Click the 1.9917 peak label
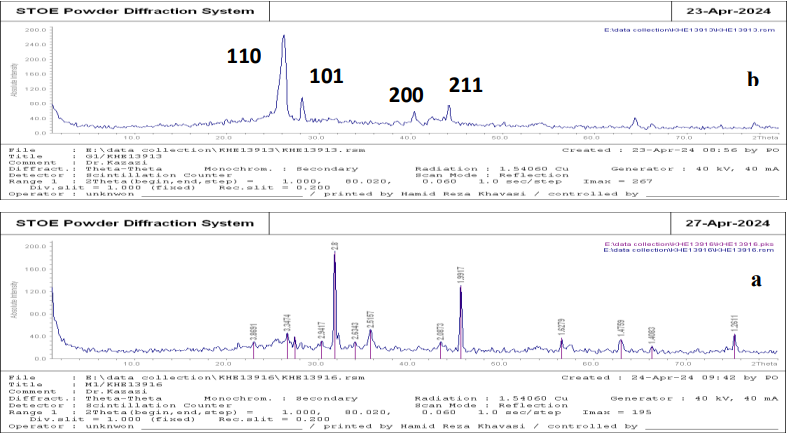789x436 pixels. click(460, 276)
